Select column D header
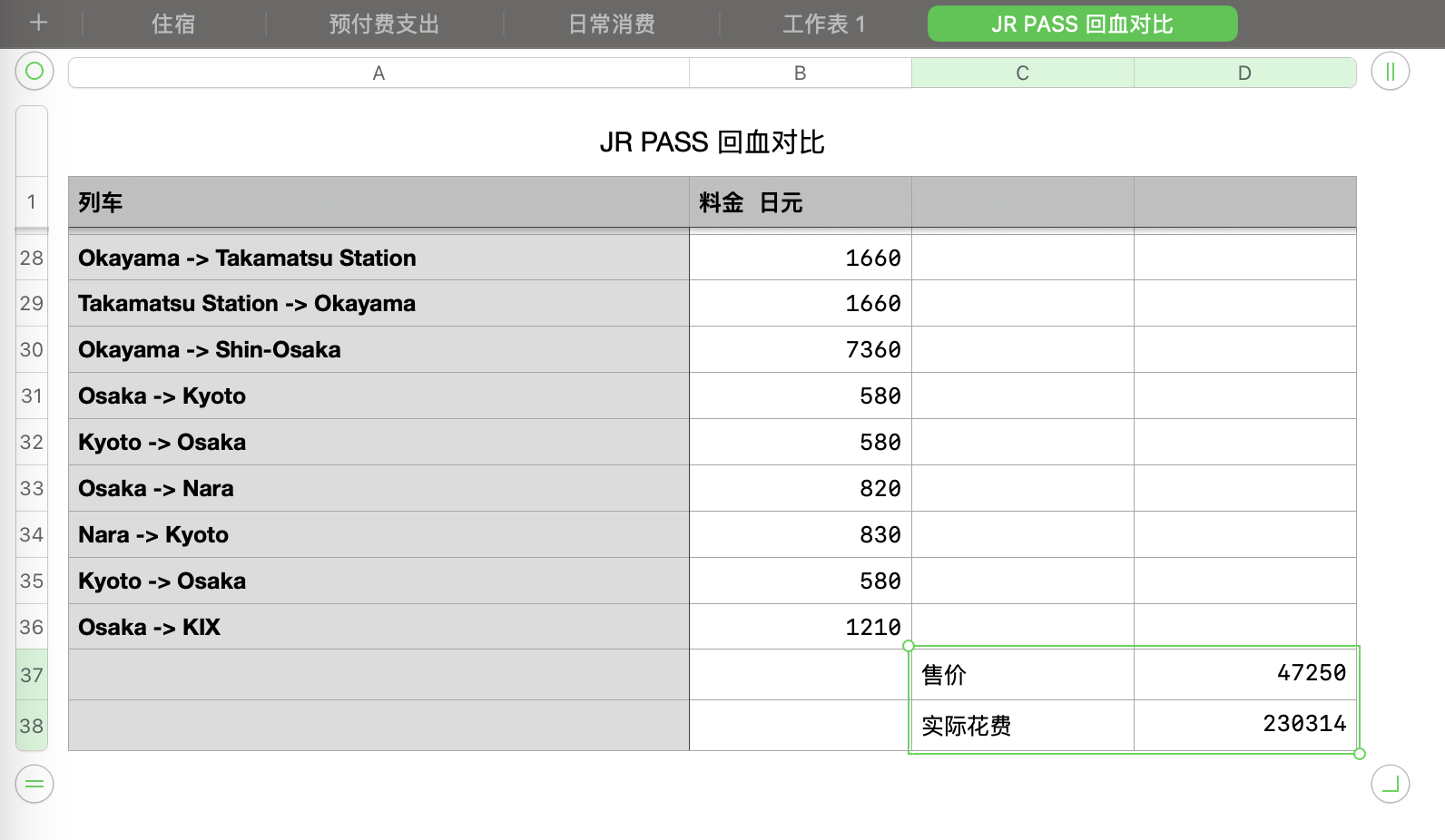Viewport: 1445px width, 840px height. point(1244,73)
